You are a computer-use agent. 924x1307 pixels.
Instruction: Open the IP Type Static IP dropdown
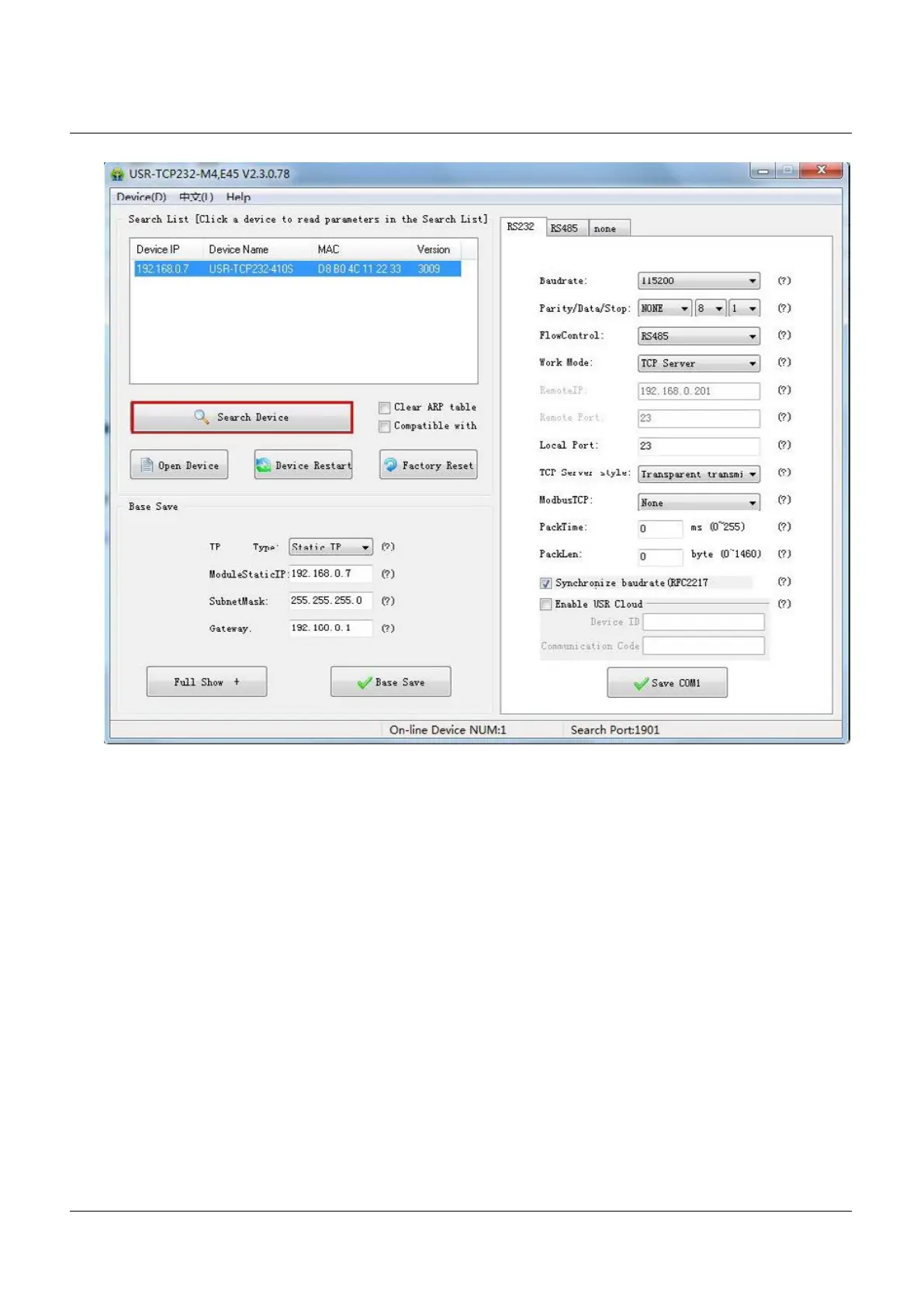pyautogui.click(x=330, y=547)
